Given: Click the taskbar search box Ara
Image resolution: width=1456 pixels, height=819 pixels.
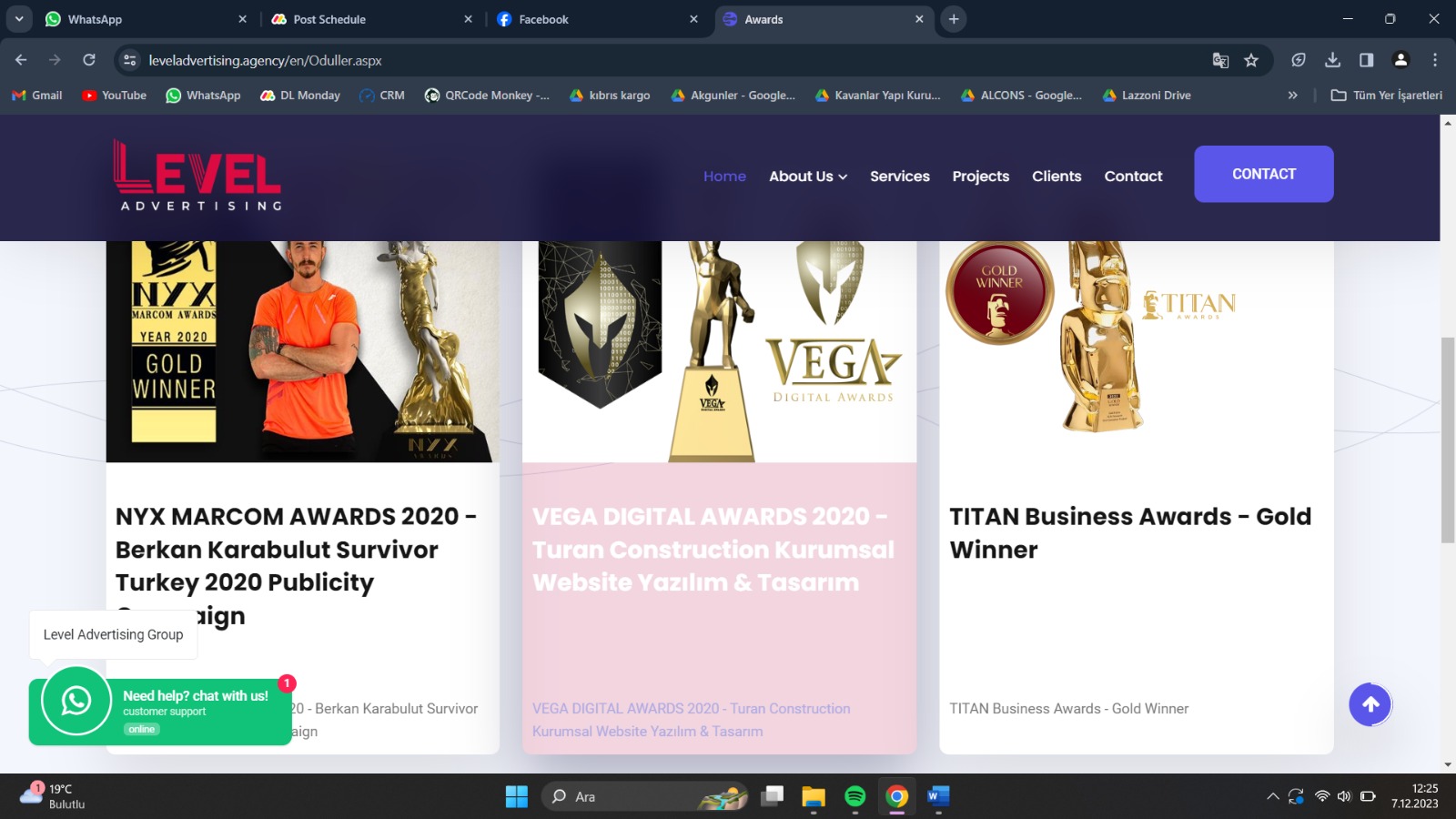Looking at the screenshot, I should pos(646,797).
